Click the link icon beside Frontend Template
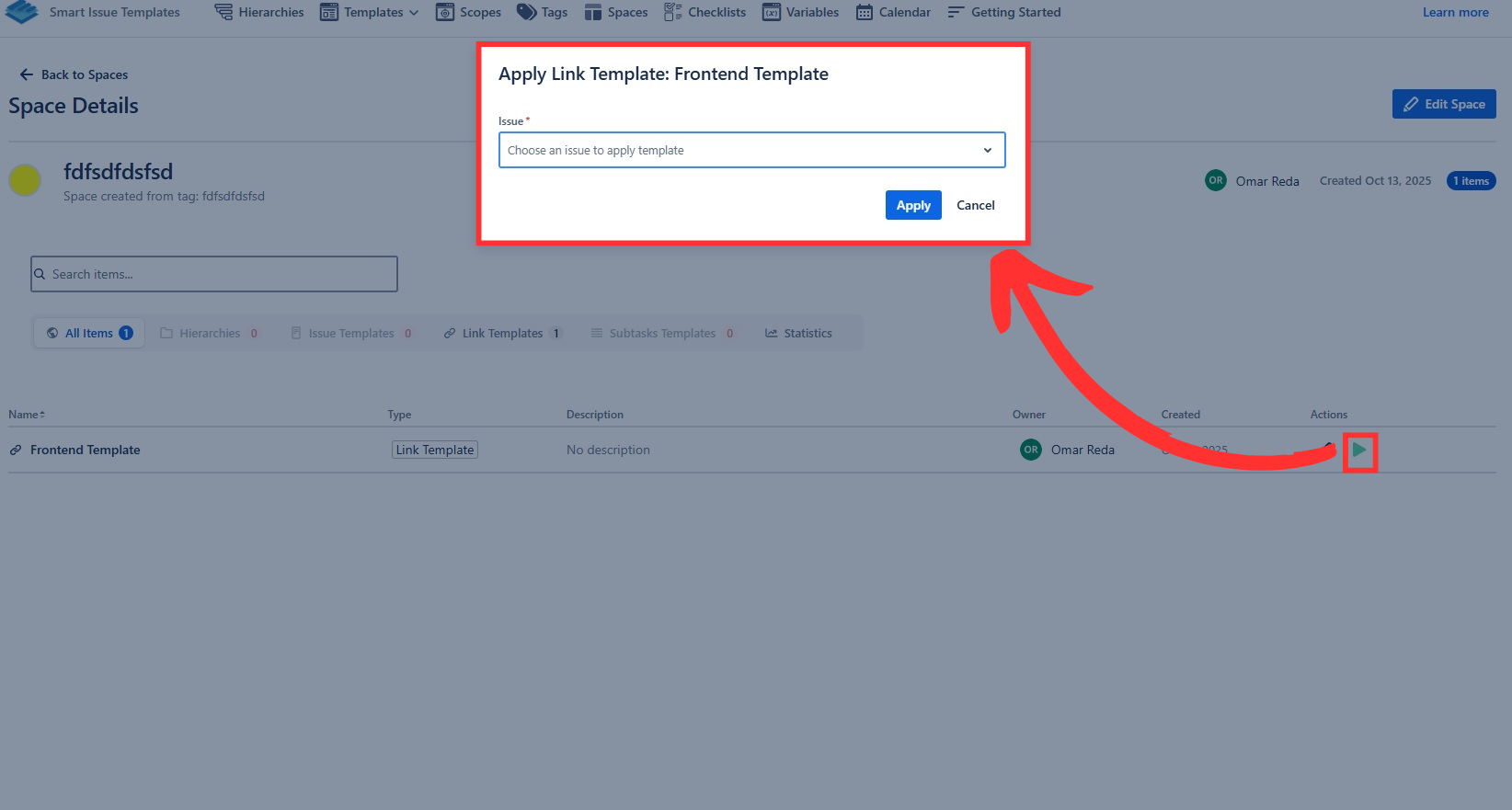Image resolution: width=1512 pixels, height=810 pixels. pos(16,450)
